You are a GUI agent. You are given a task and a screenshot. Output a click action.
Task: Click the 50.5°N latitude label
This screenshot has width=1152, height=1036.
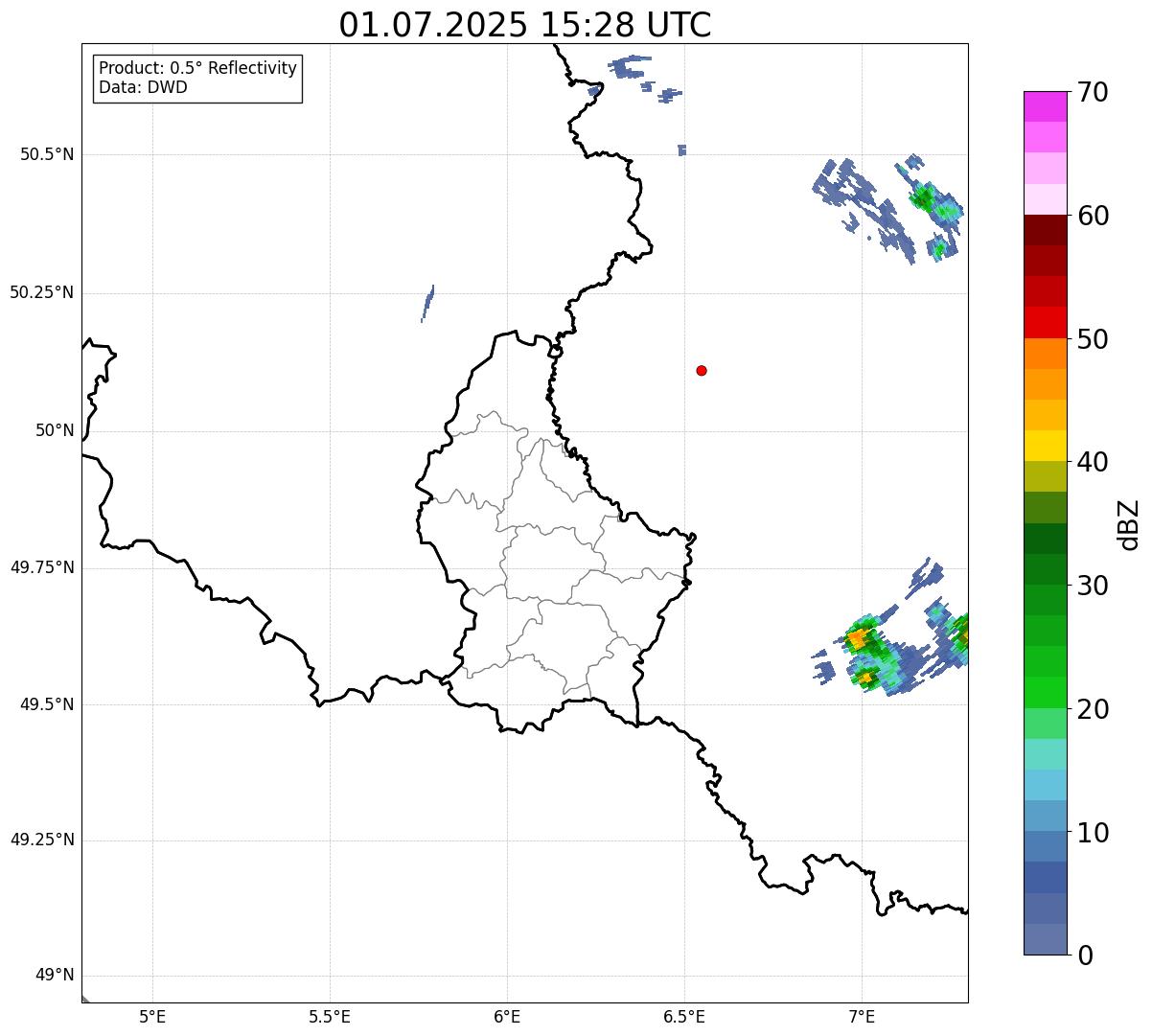(47, 154)
